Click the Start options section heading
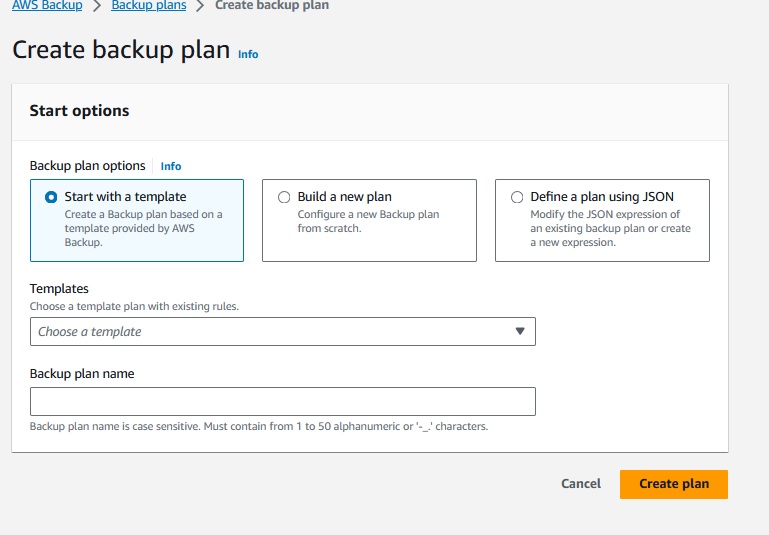The height and width of the screenshot is (535, 769). [x=79, y=111]
